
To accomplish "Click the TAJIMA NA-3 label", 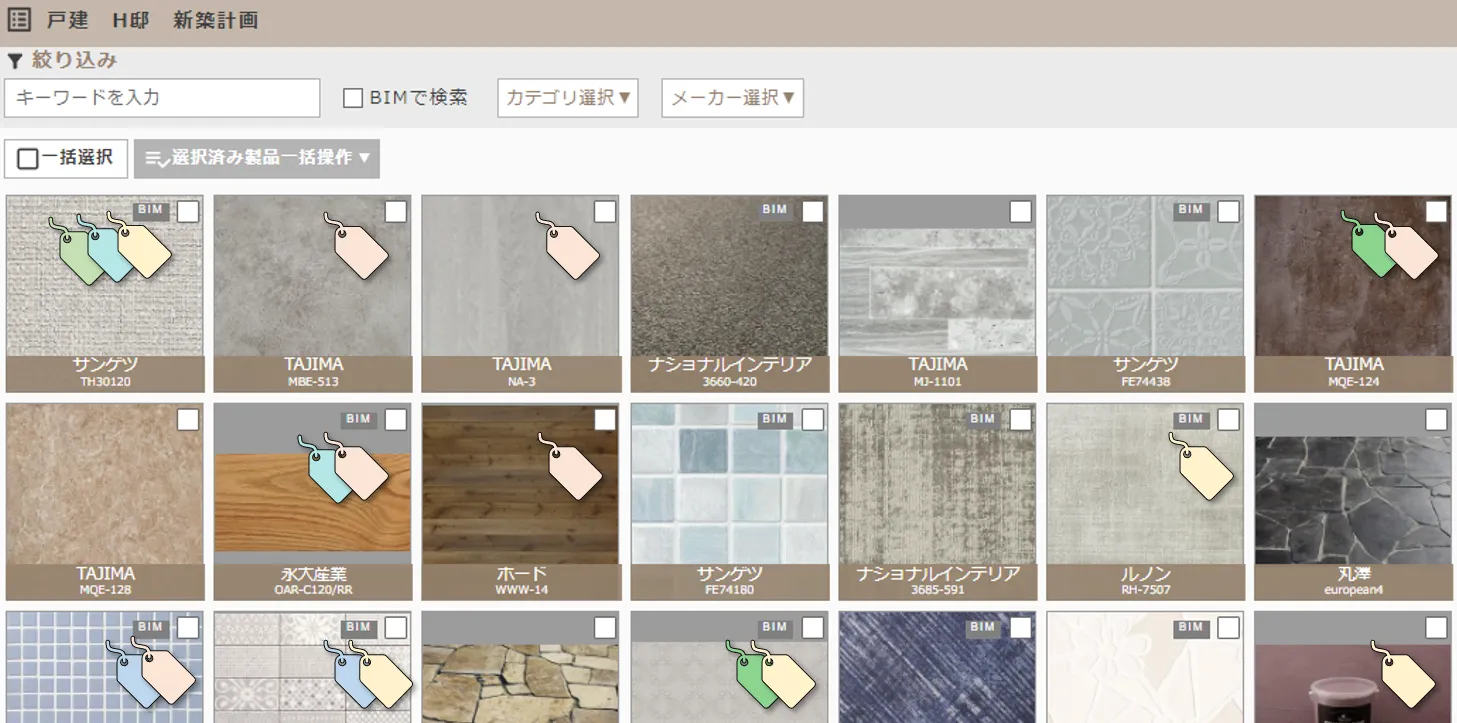I will coord(521,373).
